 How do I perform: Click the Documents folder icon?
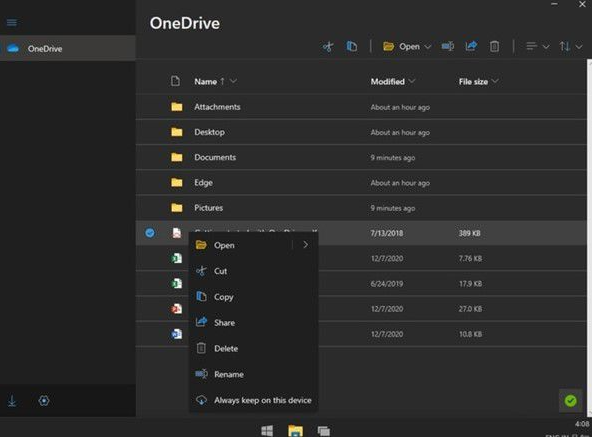(177, 157)
